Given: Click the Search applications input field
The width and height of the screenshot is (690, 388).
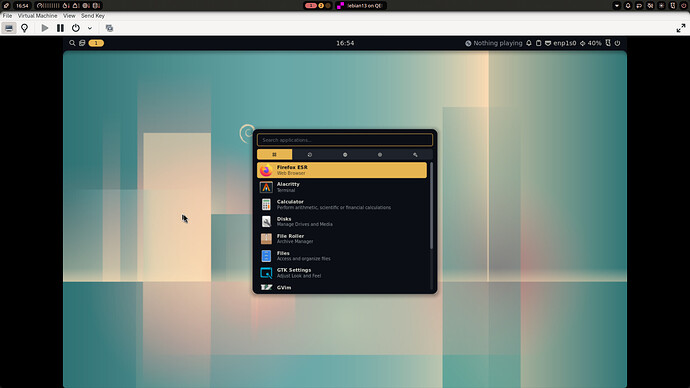Looking at the screenshot, I should (x=345, y=140).
